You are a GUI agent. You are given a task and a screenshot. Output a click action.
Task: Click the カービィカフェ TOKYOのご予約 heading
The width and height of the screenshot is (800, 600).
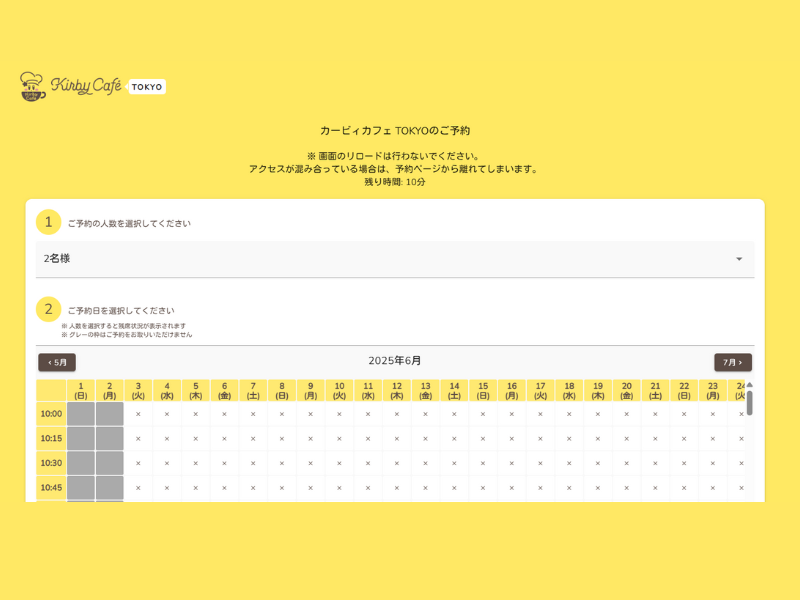point(395,131)
